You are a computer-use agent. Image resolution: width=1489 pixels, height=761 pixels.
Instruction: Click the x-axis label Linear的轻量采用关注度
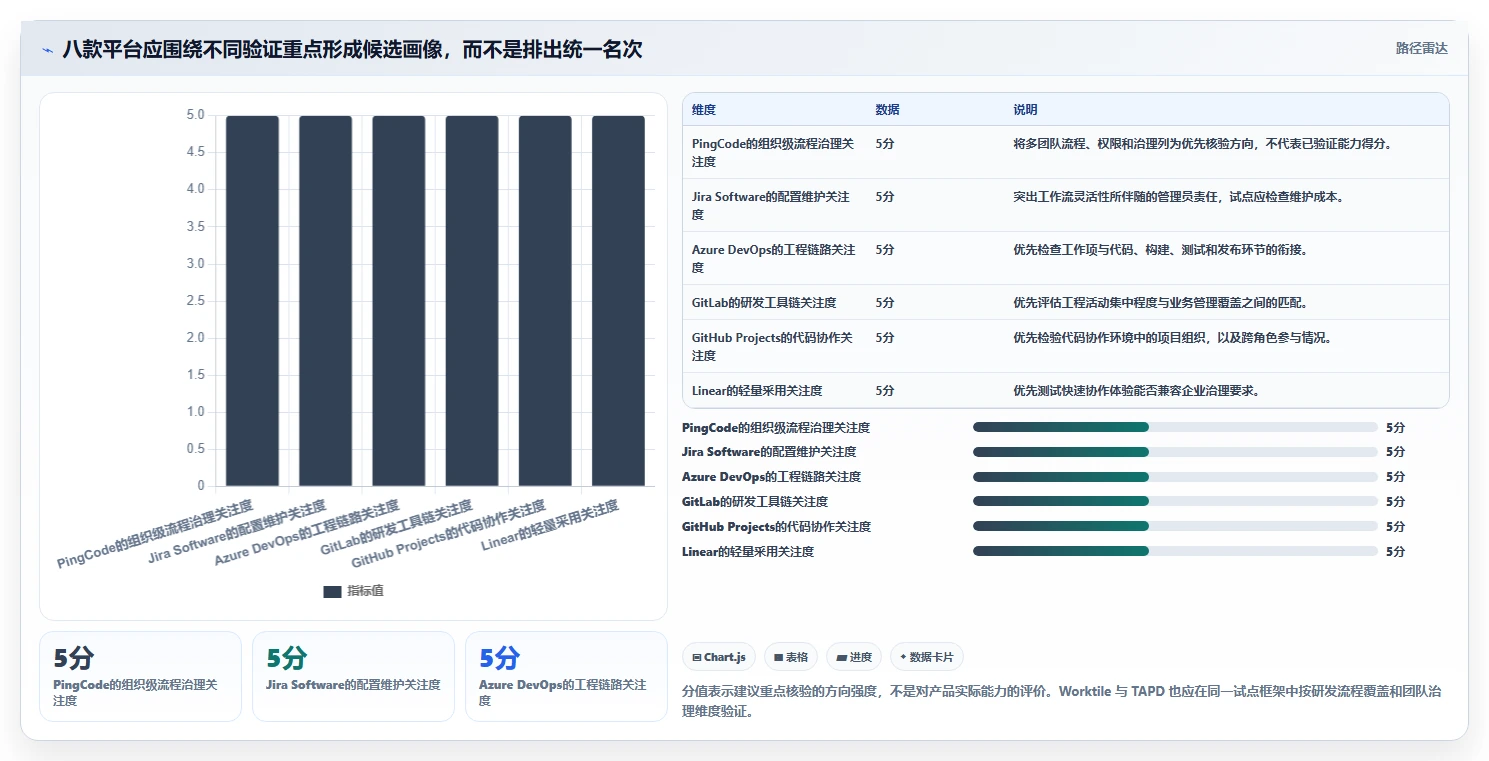coord(550,526)
